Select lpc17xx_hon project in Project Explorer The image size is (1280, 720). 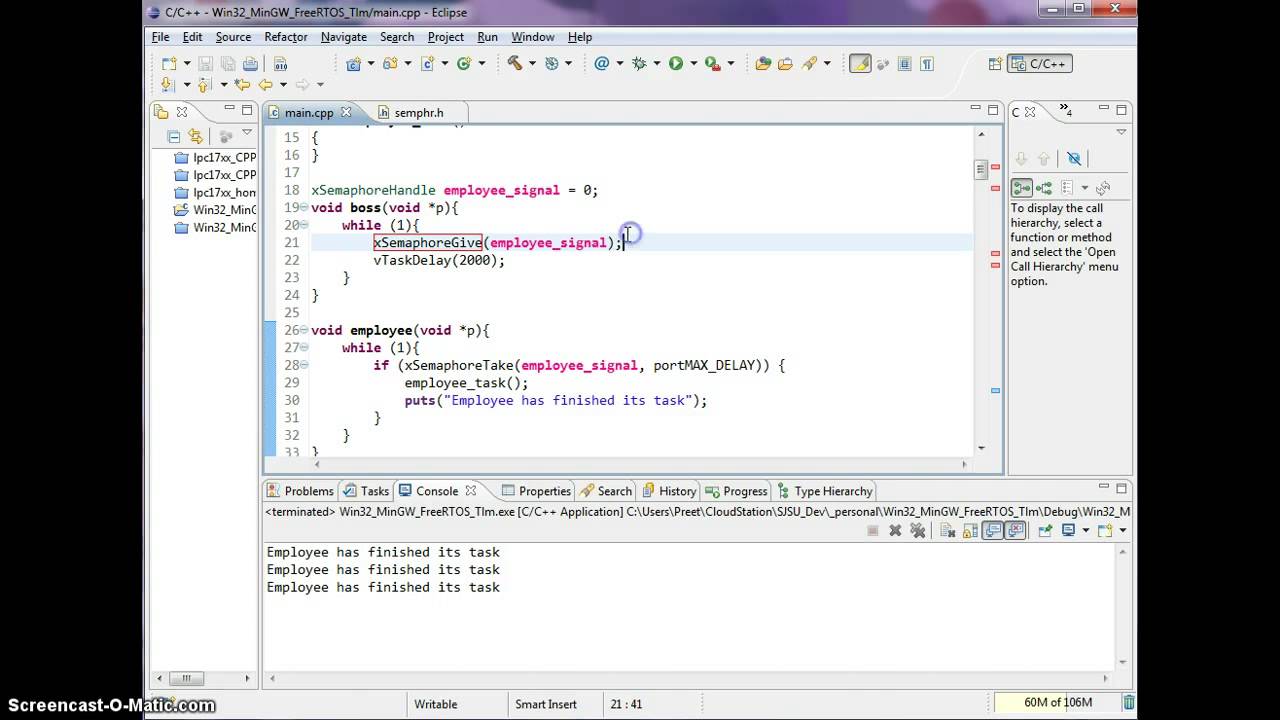click(216, 193)
